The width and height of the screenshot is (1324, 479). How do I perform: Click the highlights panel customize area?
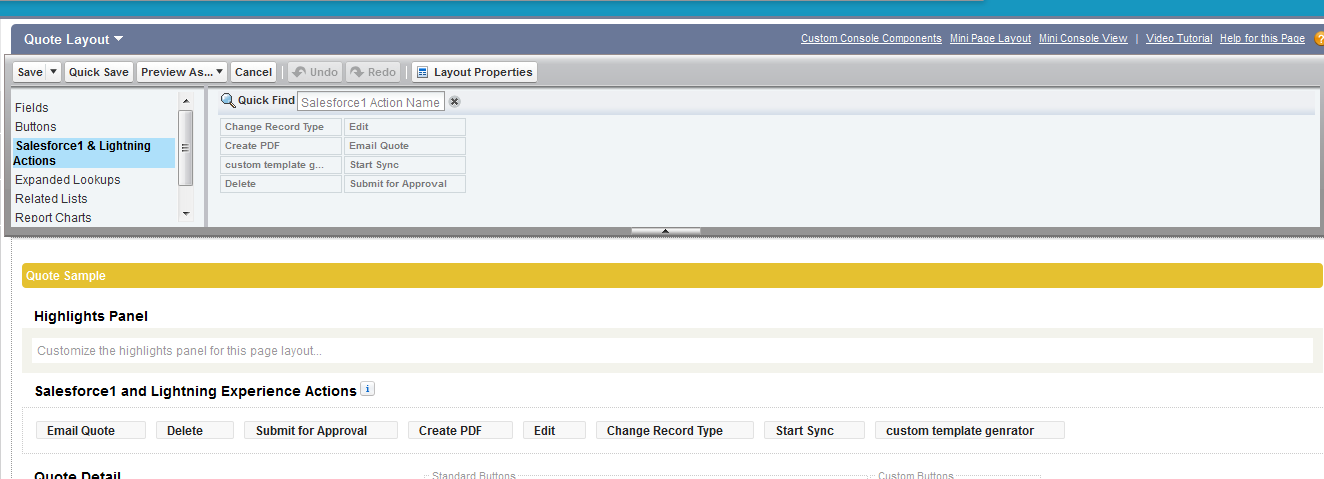point(672,351)
